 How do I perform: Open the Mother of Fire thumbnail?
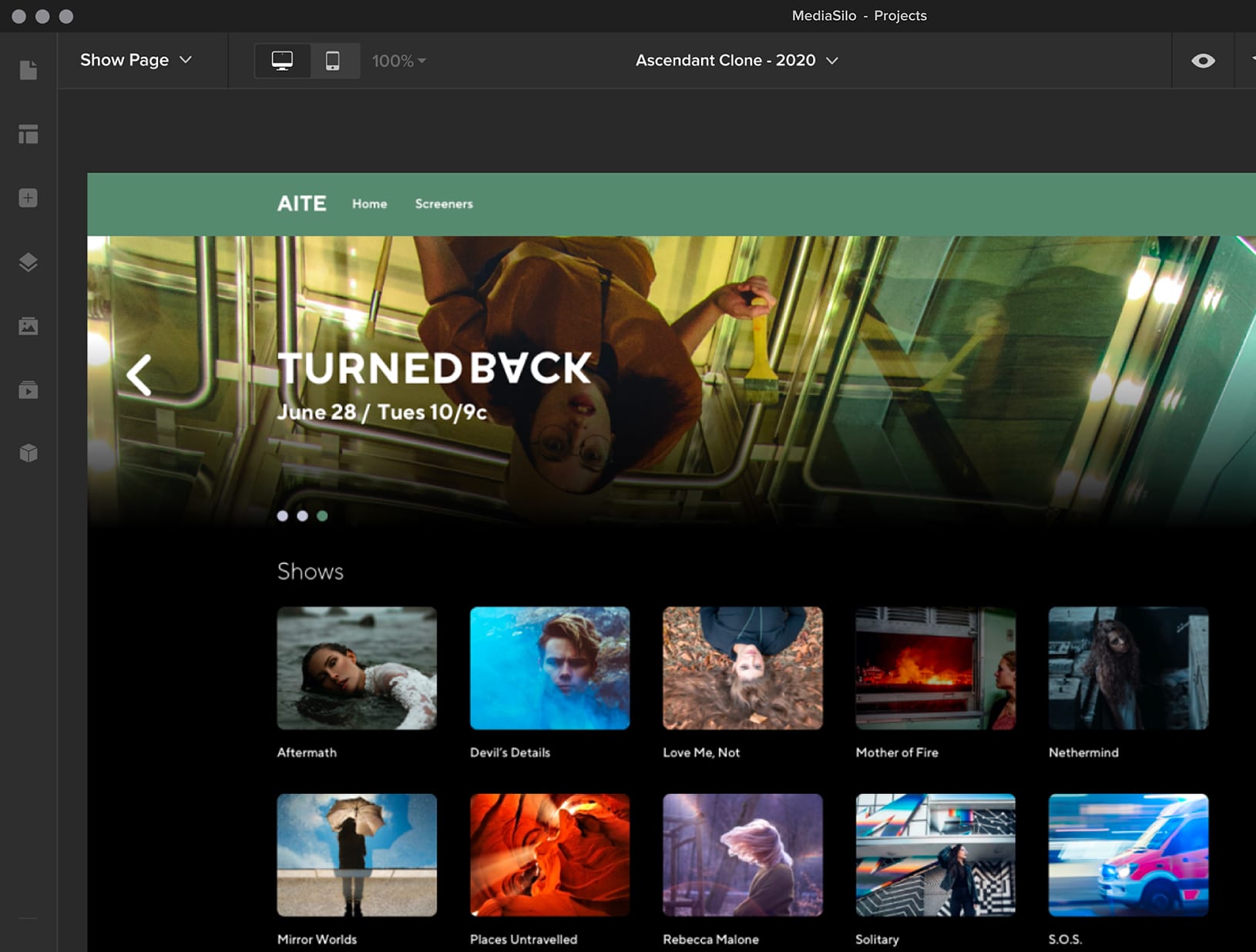pos(935,668)
